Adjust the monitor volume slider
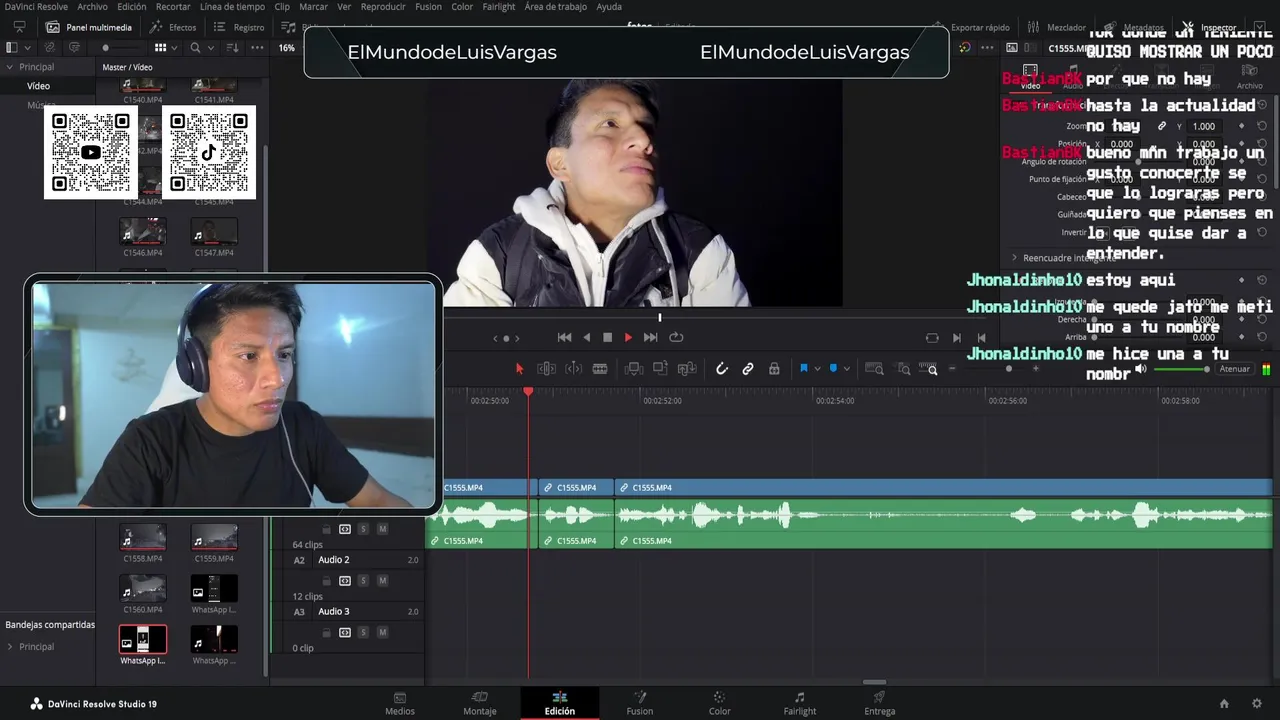Viewport: 1280px width, 720px height. (x=1182, y=369)
